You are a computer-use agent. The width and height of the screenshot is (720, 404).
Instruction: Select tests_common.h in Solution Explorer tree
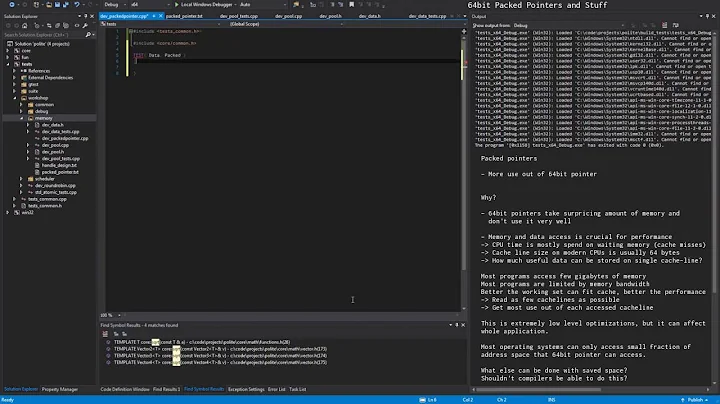click(45, 206)
